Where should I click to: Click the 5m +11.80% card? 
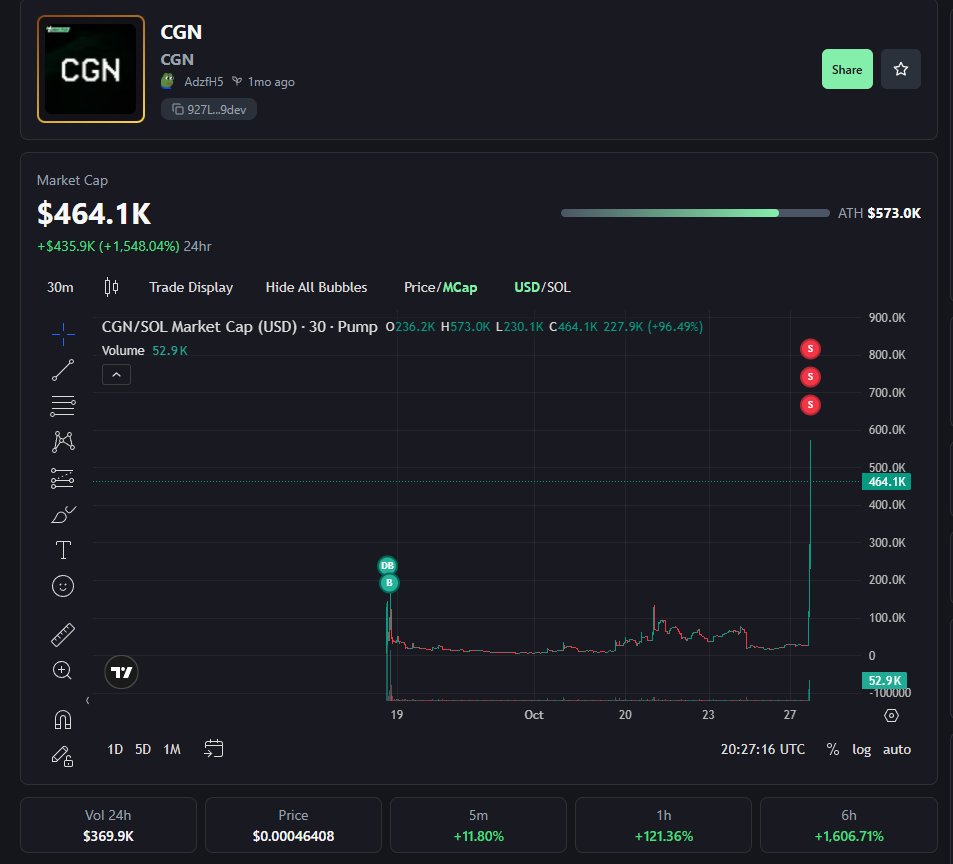tap(478, 825)
